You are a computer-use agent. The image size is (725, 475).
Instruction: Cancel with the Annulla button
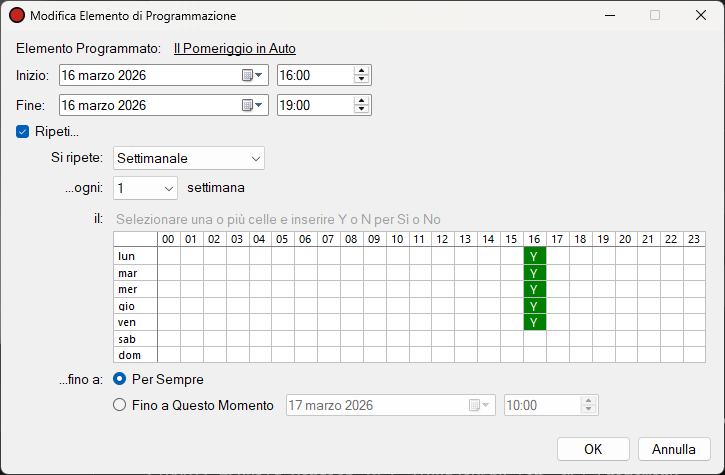click(x=674, y=449)
